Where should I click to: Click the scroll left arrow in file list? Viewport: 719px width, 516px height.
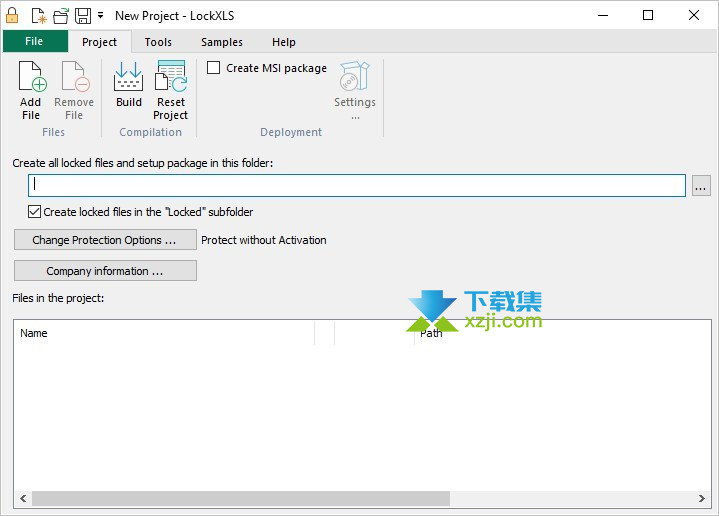(23, 499)
